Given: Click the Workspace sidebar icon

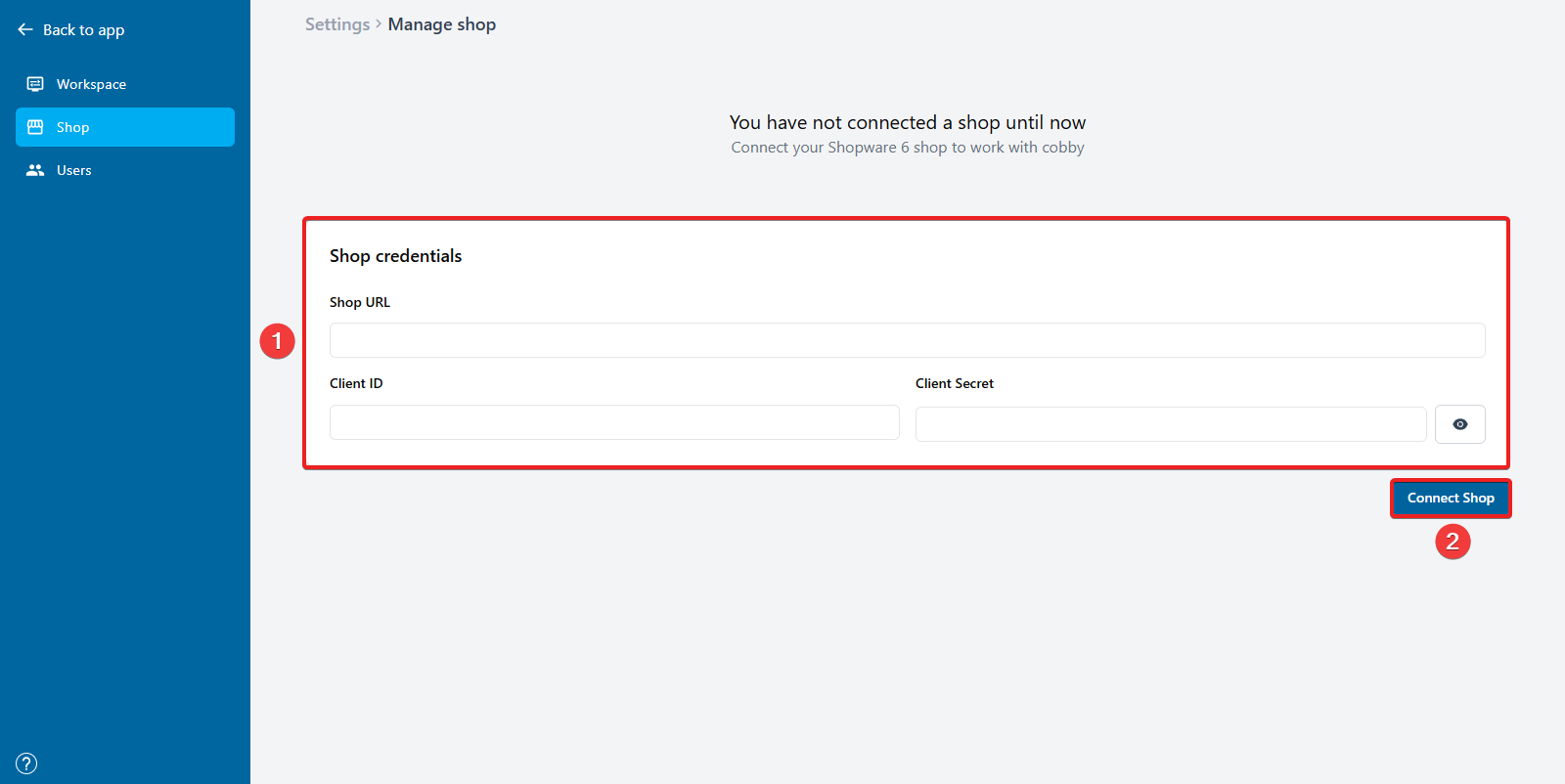Looking at the screenshot, I should point(35,84).
